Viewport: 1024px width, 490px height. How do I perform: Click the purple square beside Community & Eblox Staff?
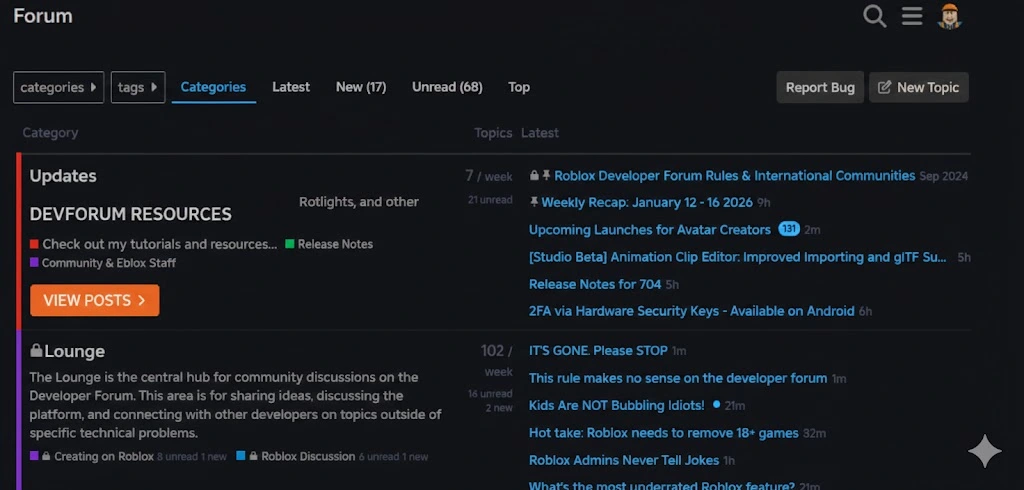coord(34,263)
